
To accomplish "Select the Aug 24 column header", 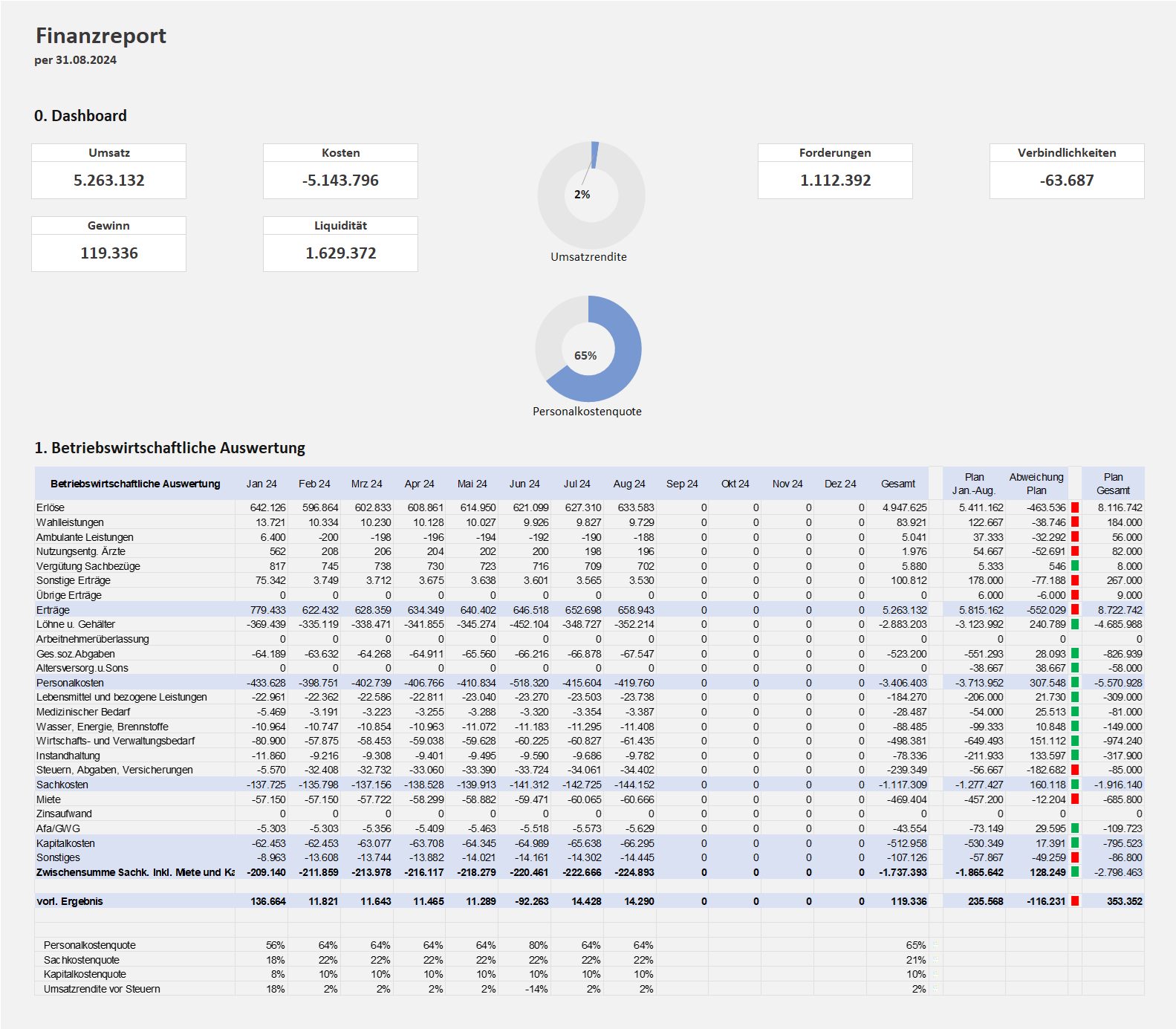I will click(628, 484).
